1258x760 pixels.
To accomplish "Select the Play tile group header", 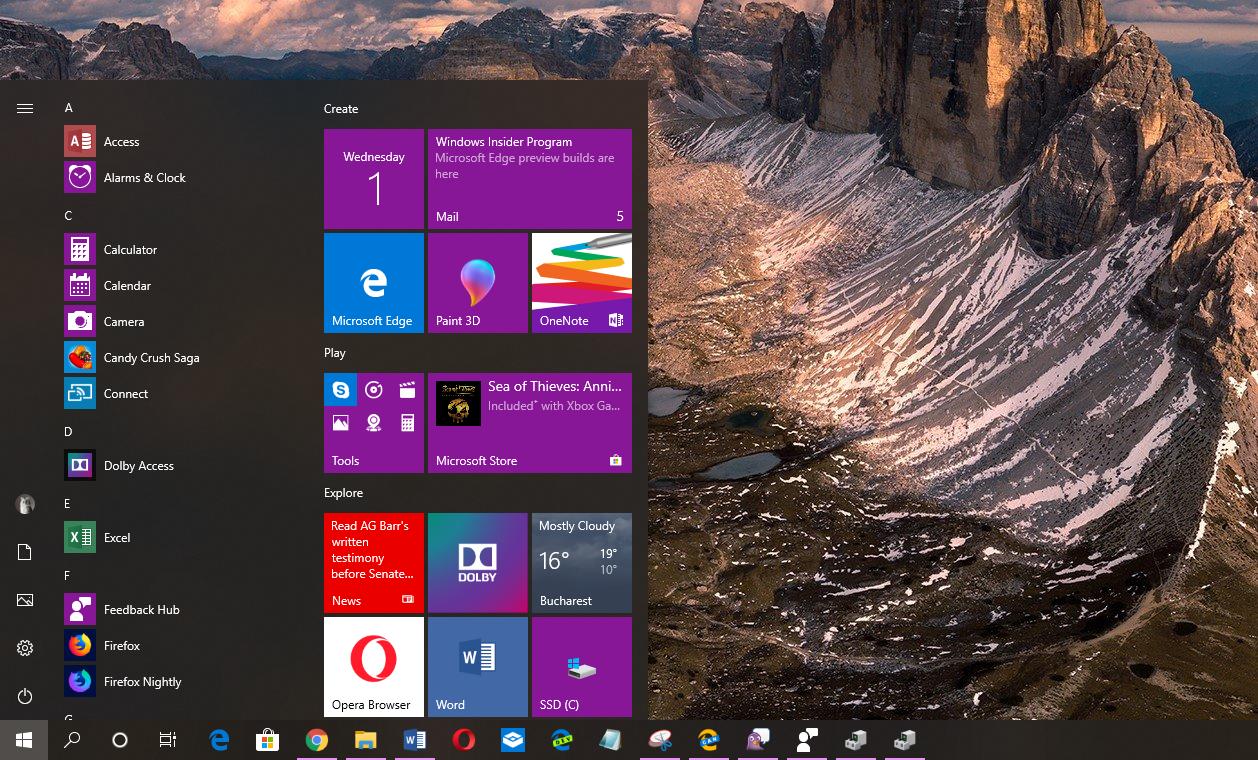I will [335, 353].
